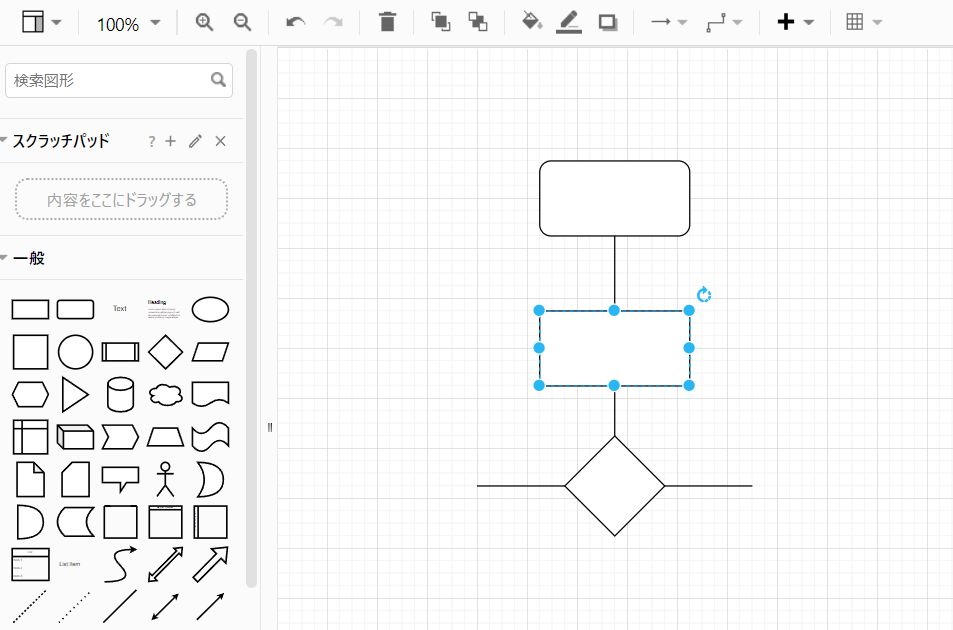The height and width of the screenshot is (630, 953).
Task: Open the plus insert menu
Action: tap(795, 22)
